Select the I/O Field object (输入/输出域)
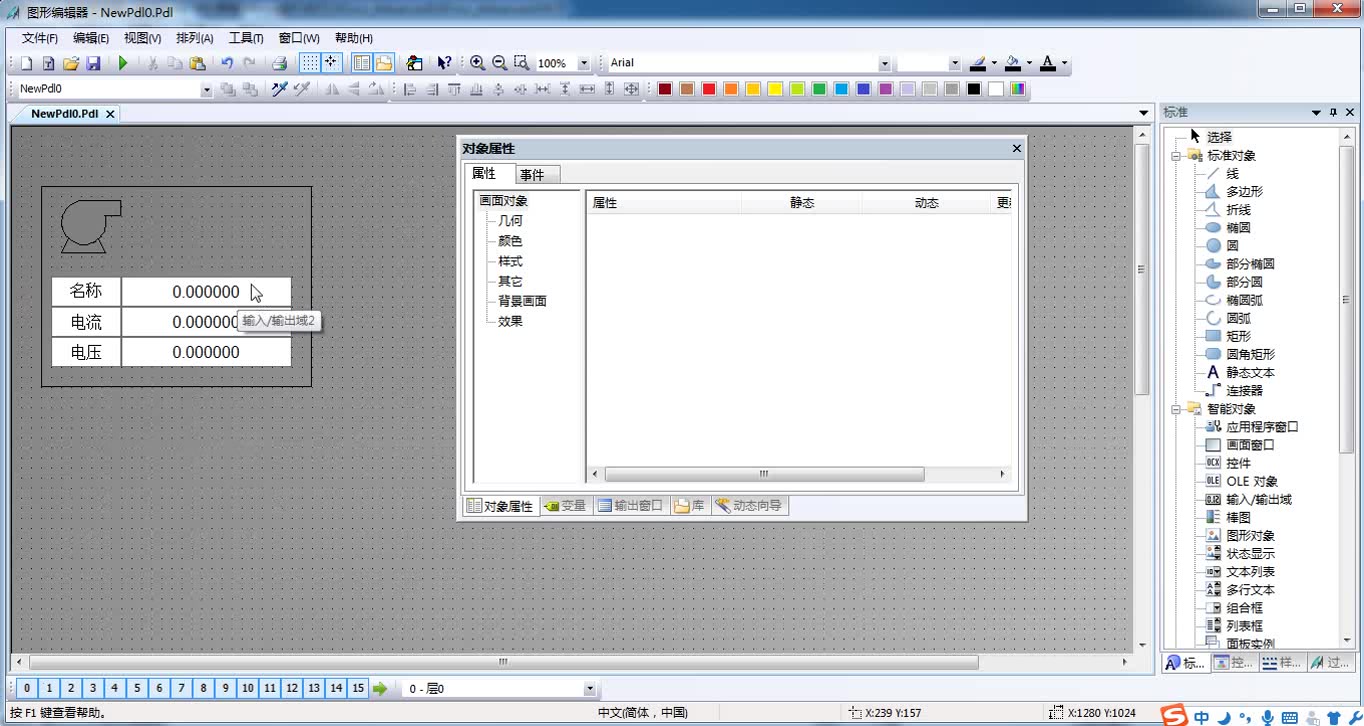This screenshot has height=726, width=1364. tap(1259, 499)
